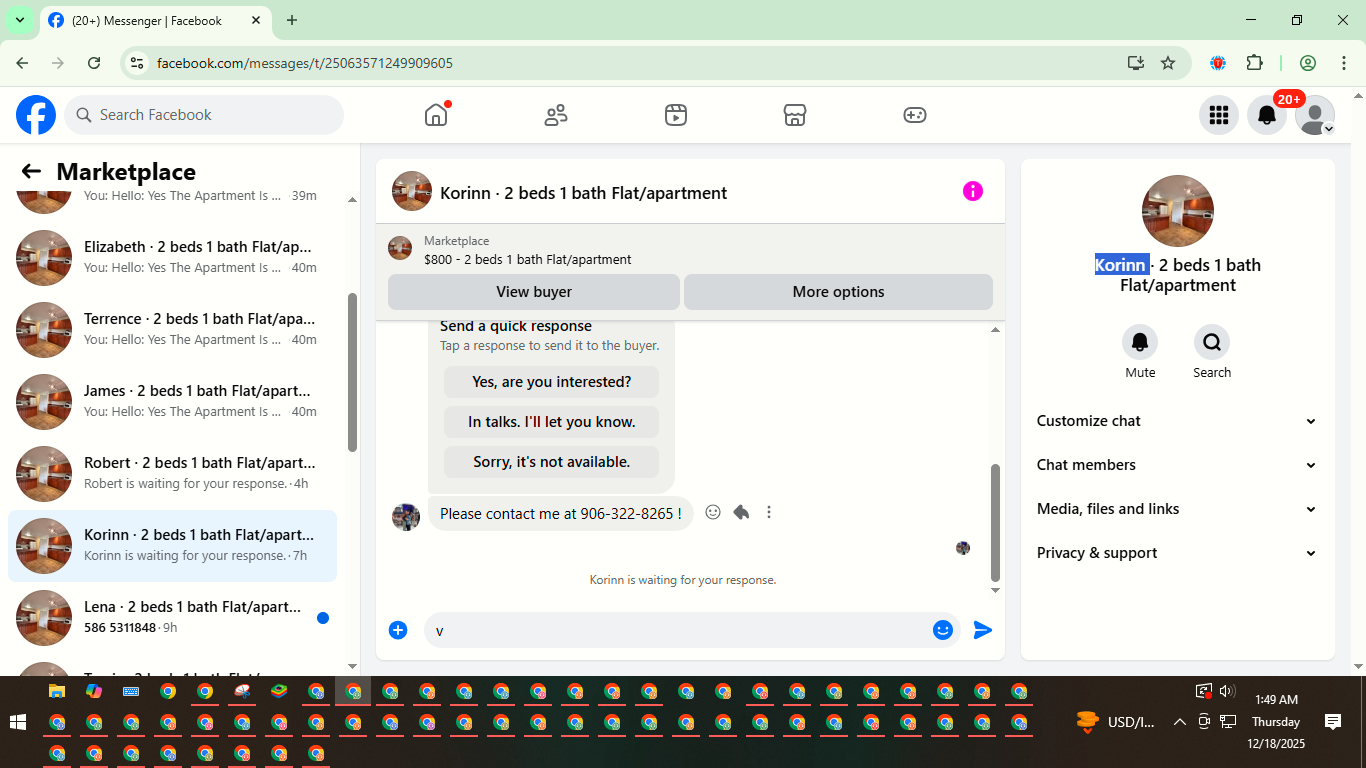Image resolution: width=1366 pixels, height=768 pixels.
Task: Expand the Chat members section
Action: (1177, 465)
